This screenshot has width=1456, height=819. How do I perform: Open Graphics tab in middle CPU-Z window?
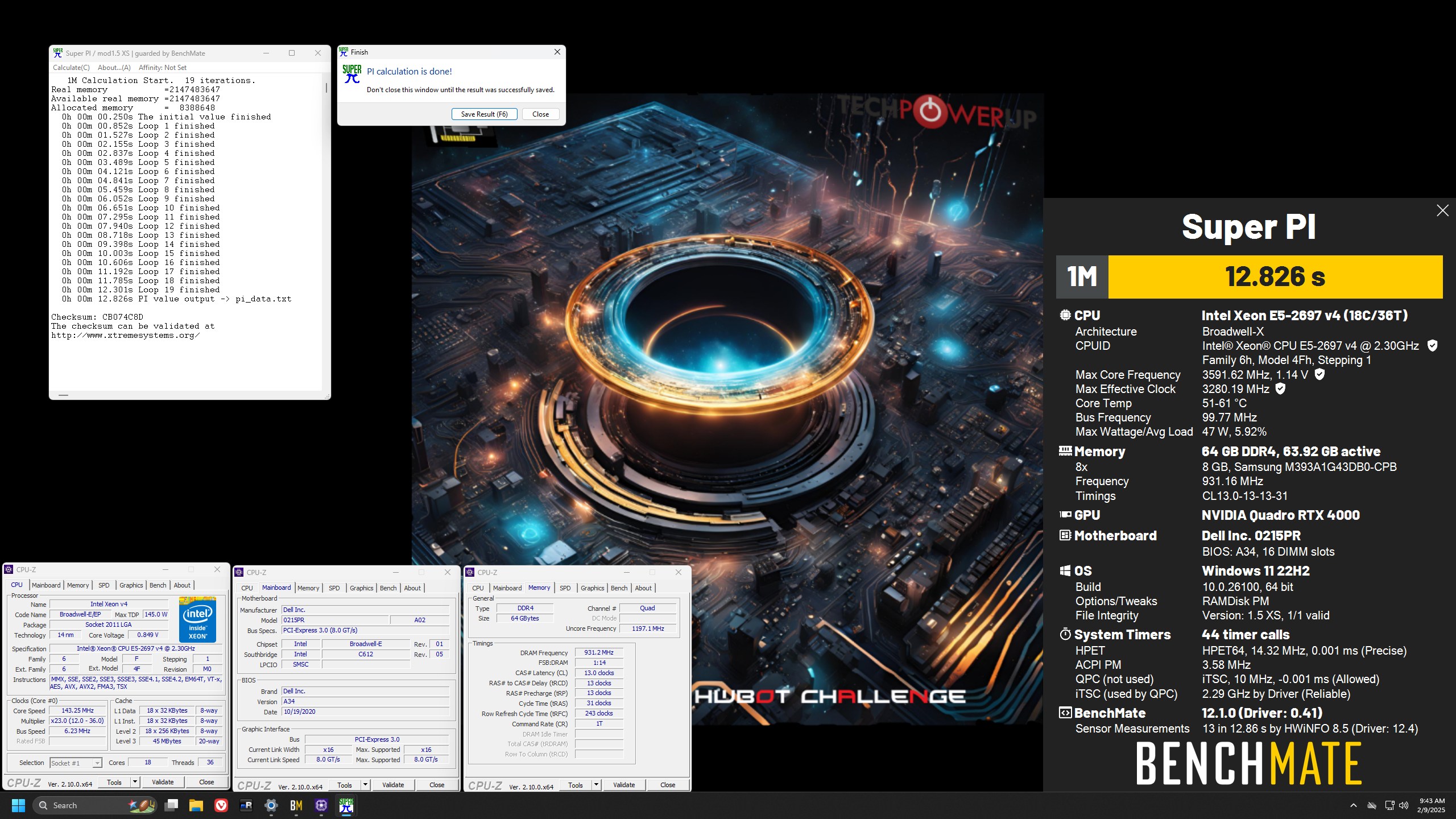click(x=361, y=588)
